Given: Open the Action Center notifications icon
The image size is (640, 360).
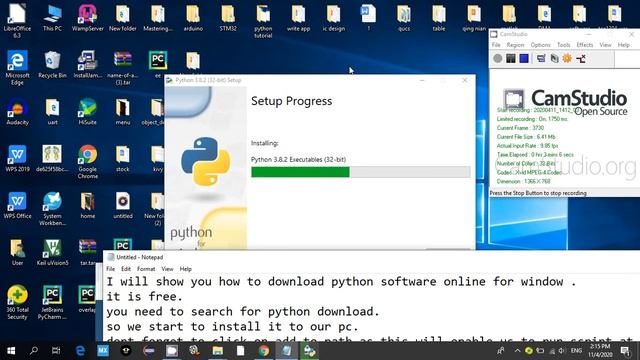Looking at the screenshot, I should point(625,351).
